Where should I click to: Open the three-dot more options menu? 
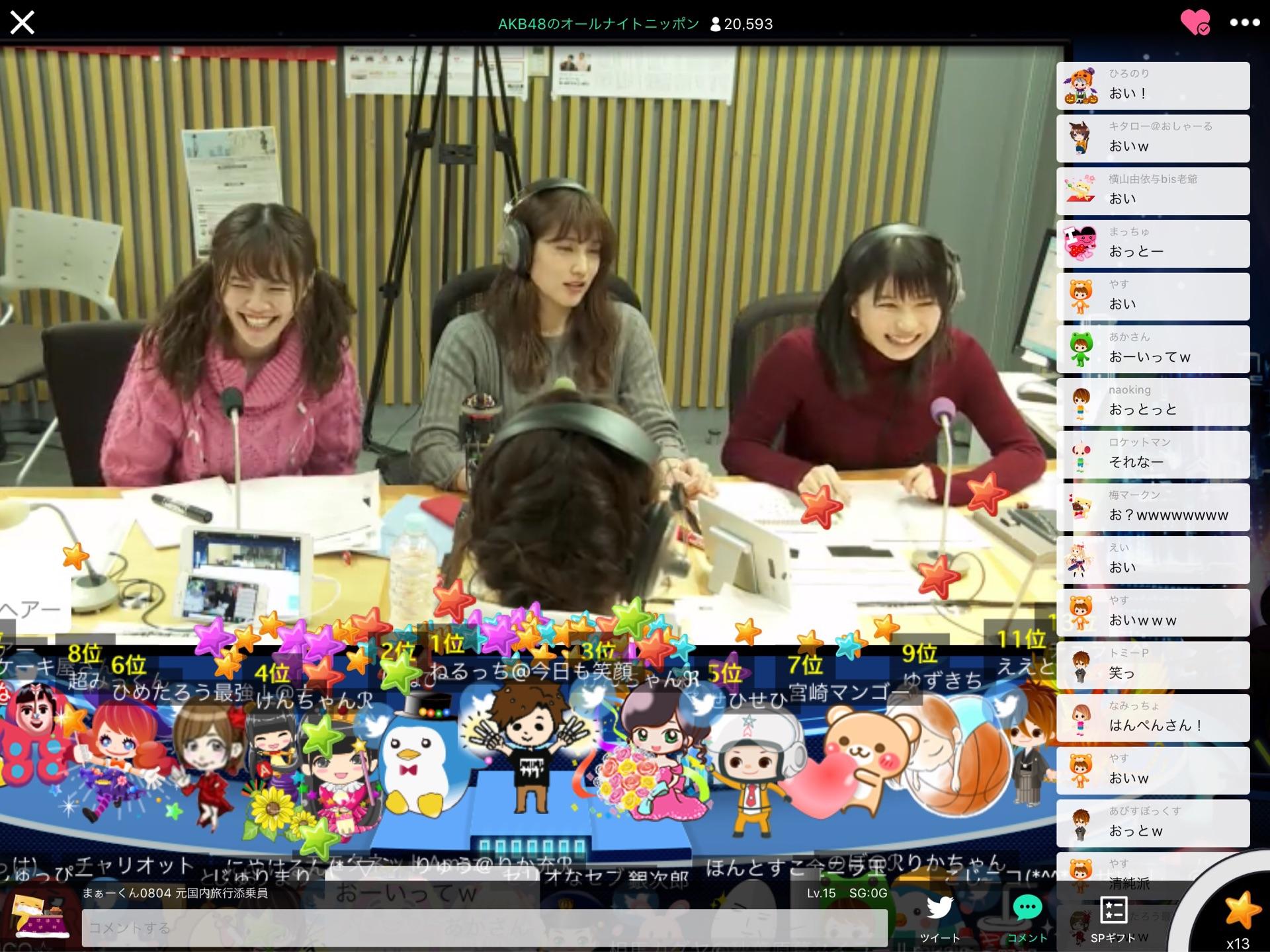1244,23
